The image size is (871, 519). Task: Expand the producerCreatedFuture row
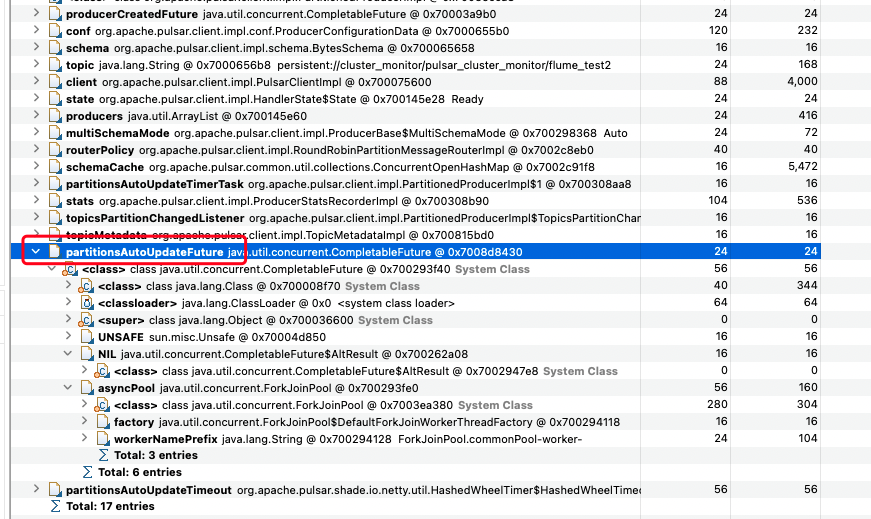point(36,13)
